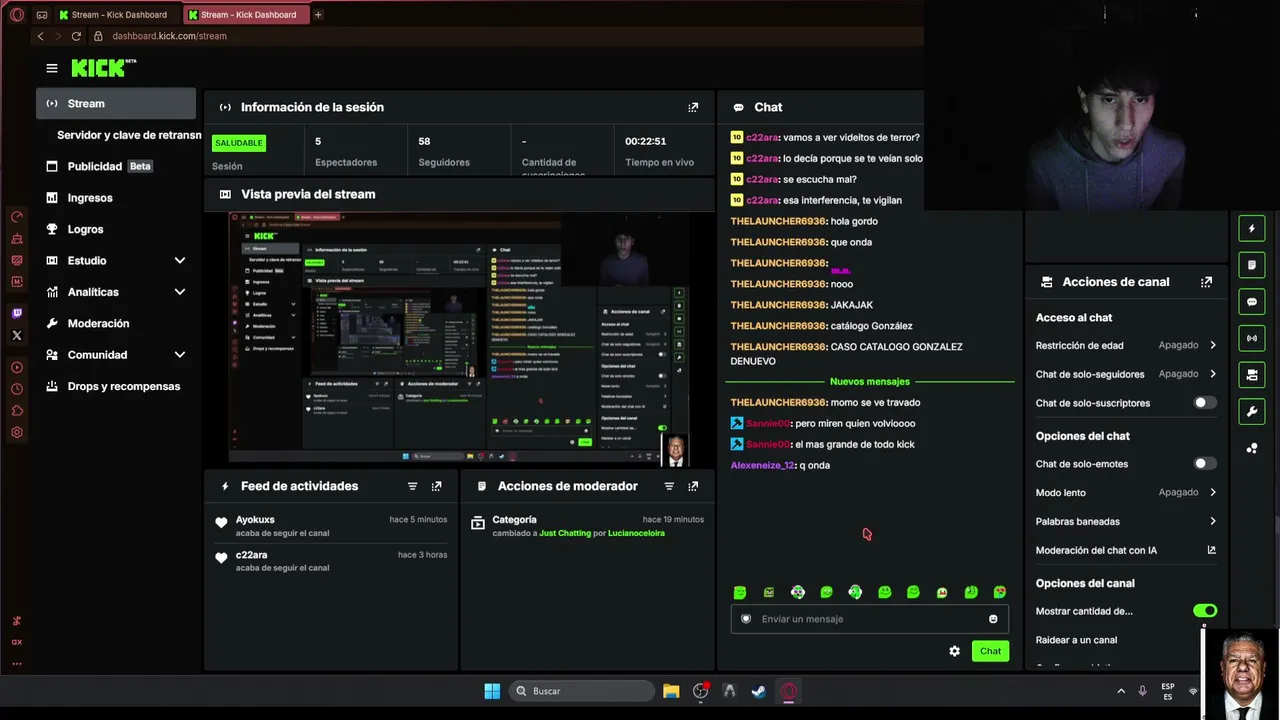Open chat settings gear icon
1280x720 pixels.
pos(954,651)
